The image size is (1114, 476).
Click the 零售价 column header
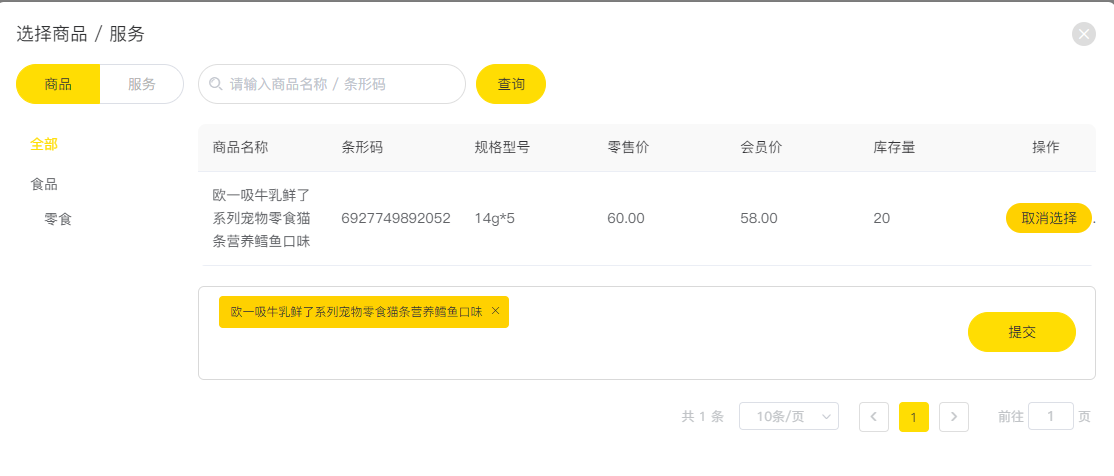pos(628,148)
